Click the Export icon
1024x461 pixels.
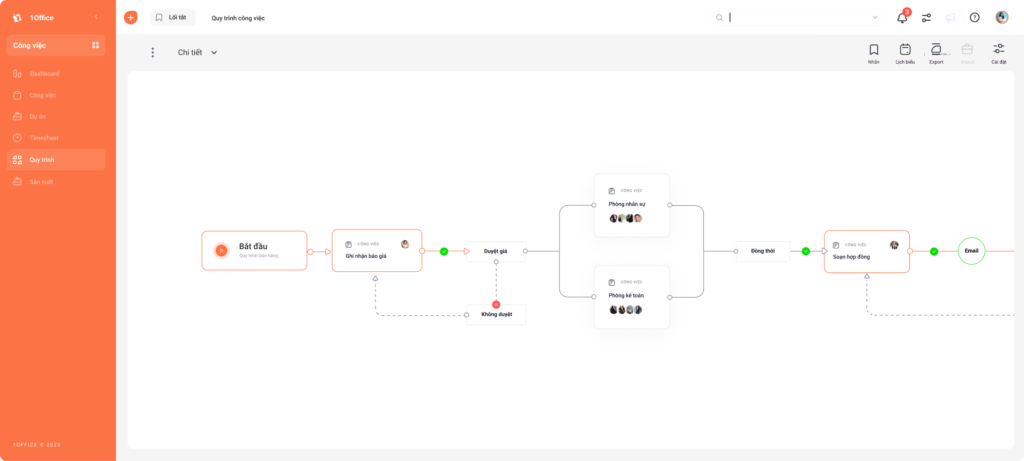click(x=936, y=50)
